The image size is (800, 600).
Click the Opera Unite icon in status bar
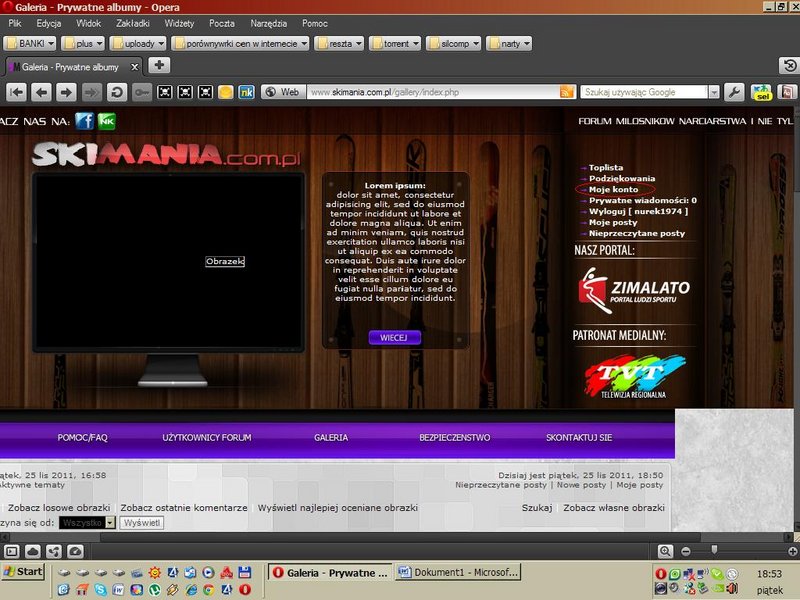click(x=54, y=551)
